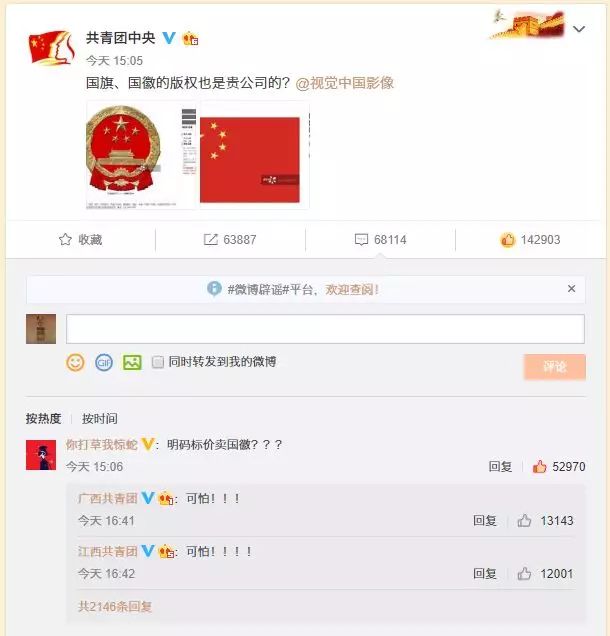Sort comments by 按热度
Screen dimensions: 610x636
pos(43,418)
